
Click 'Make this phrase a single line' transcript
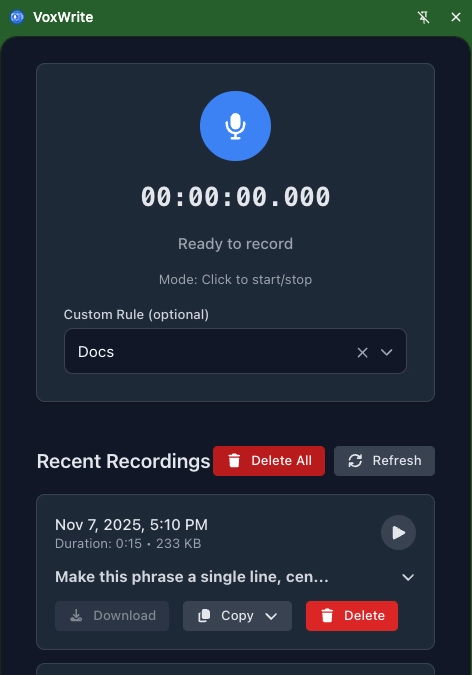pos(192,577)
